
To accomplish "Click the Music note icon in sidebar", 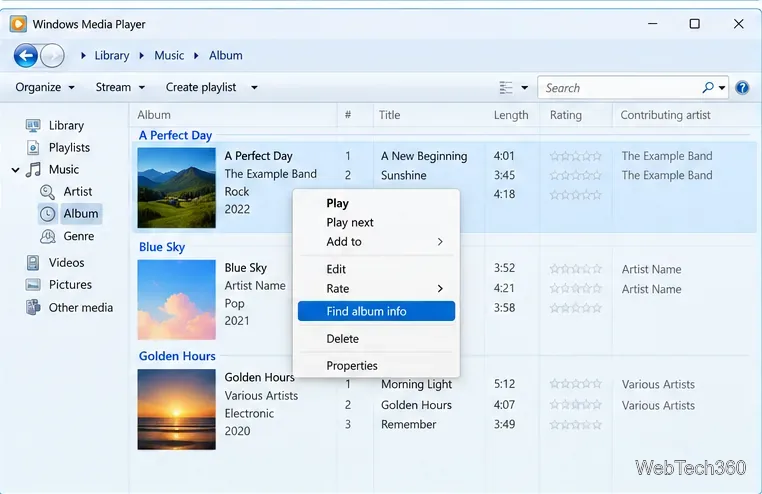I will [x=33, y=170].
